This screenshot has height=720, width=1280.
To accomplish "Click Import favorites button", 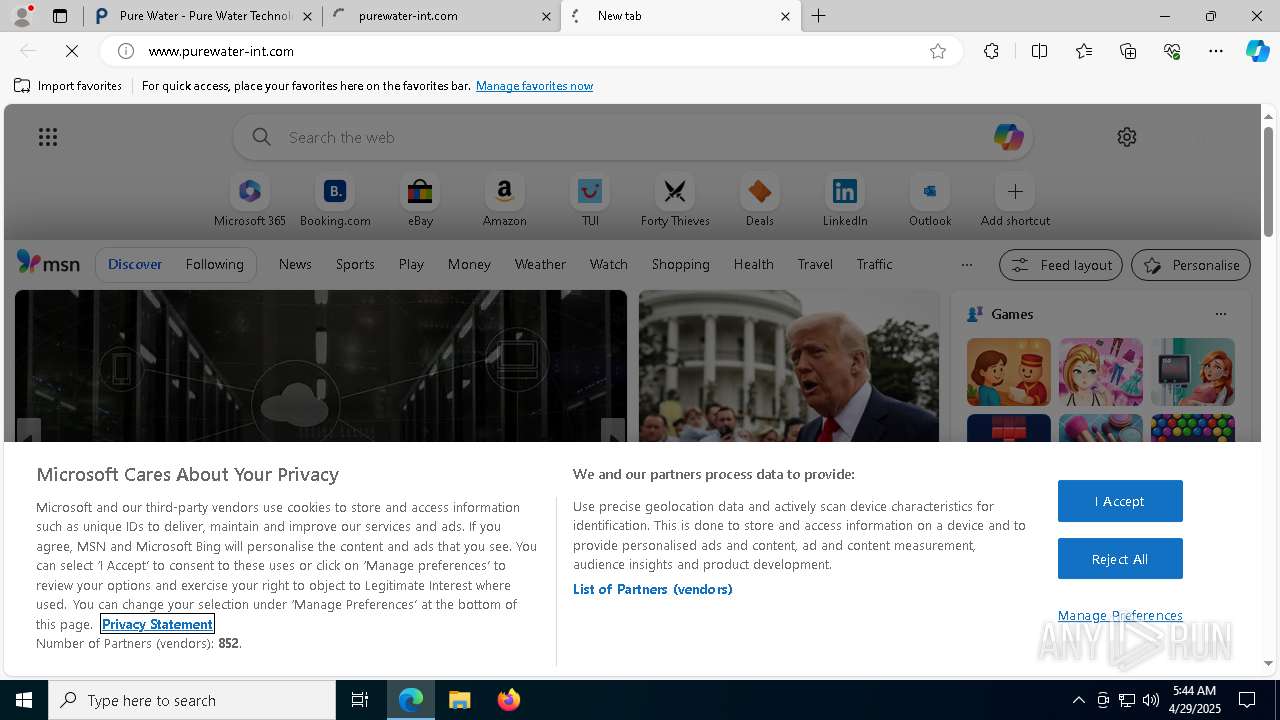I will pyautogui.click(x=68, y=86).
